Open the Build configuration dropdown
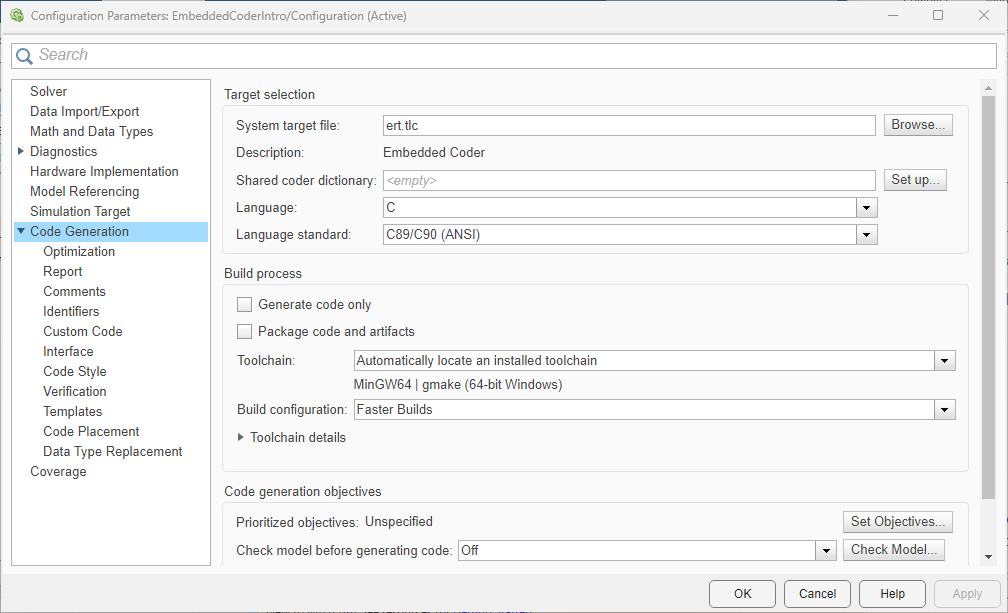This screenshot has height=613, width=1008. (944, 409)
